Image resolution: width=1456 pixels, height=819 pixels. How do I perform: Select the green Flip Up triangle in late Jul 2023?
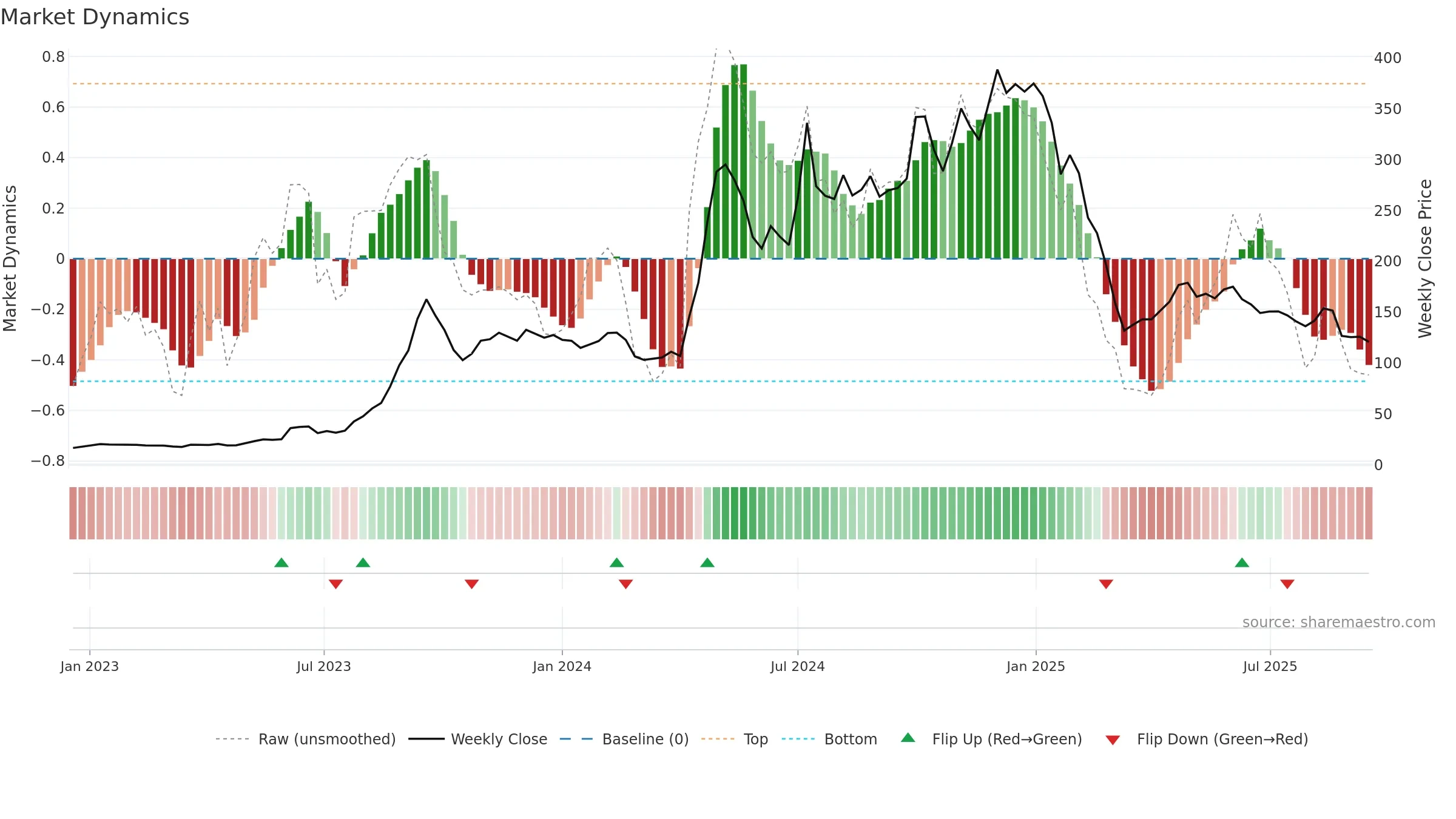pos(363,562)
